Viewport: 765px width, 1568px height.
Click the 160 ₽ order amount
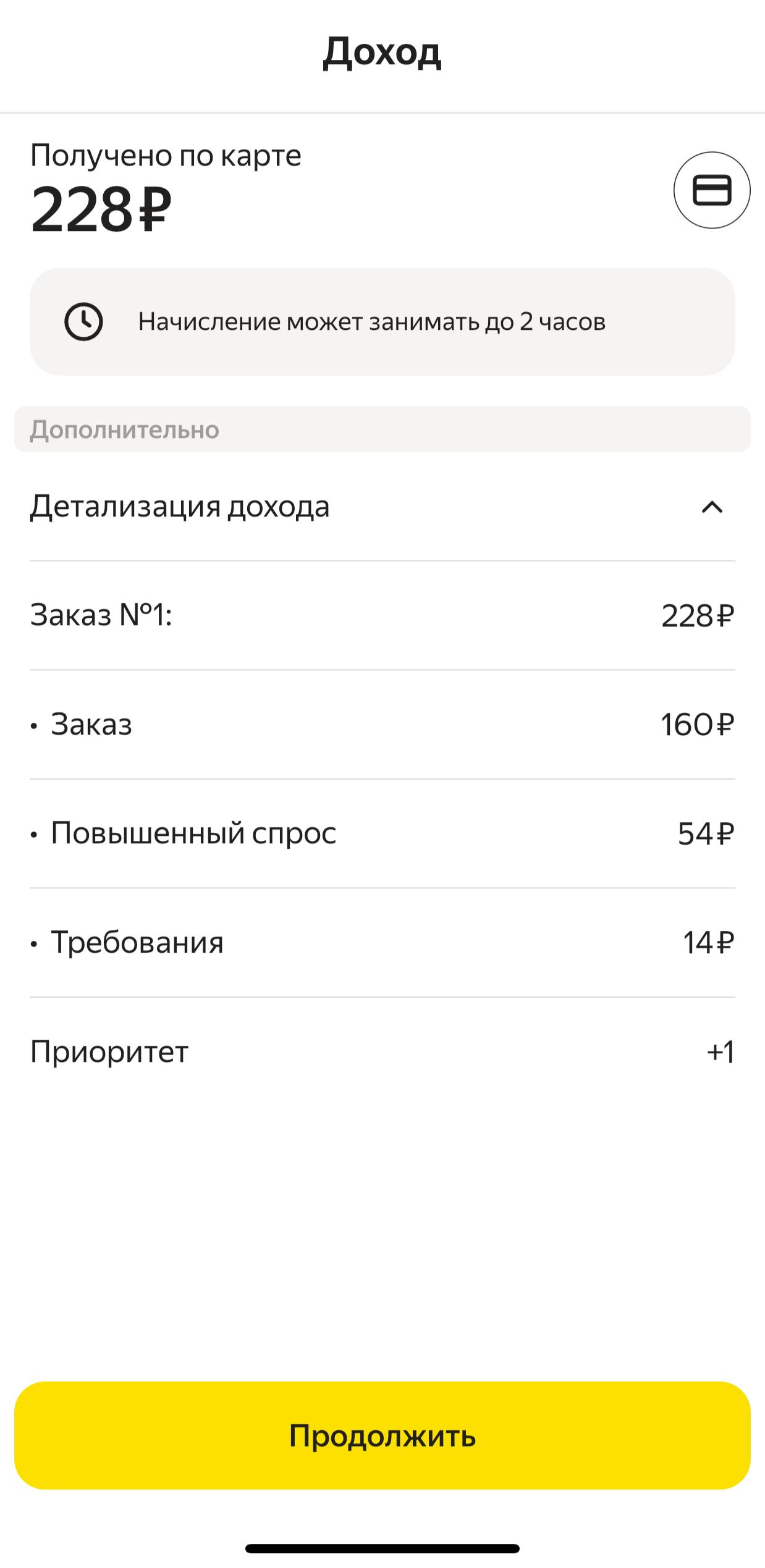(x=697, y=725)
